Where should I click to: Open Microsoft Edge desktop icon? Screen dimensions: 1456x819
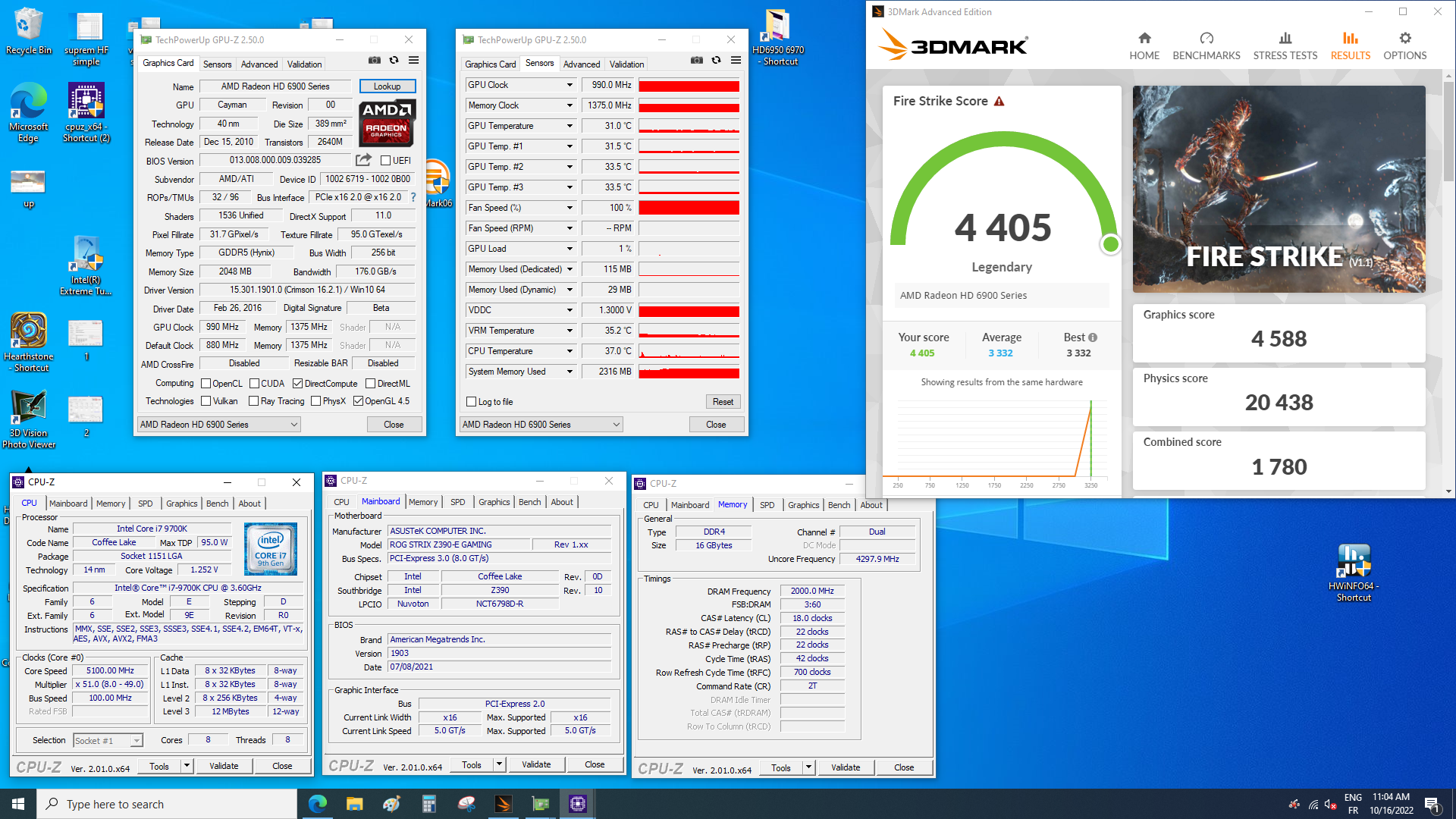(29, 112)
